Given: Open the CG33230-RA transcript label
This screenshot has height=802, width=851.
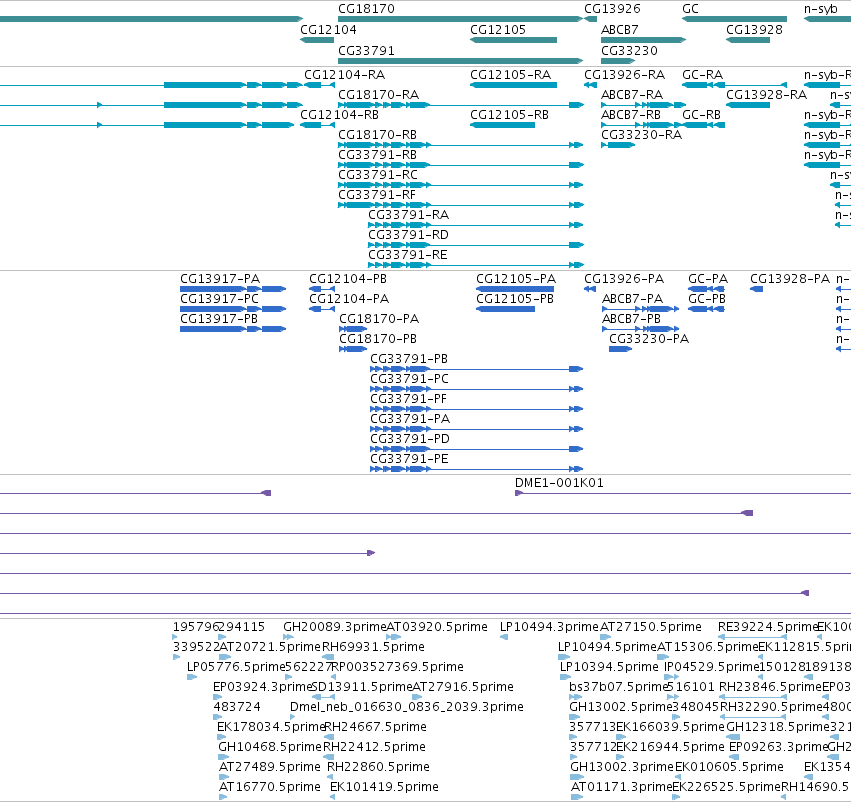Looking at the screenshot, I should tap(642, 135).
